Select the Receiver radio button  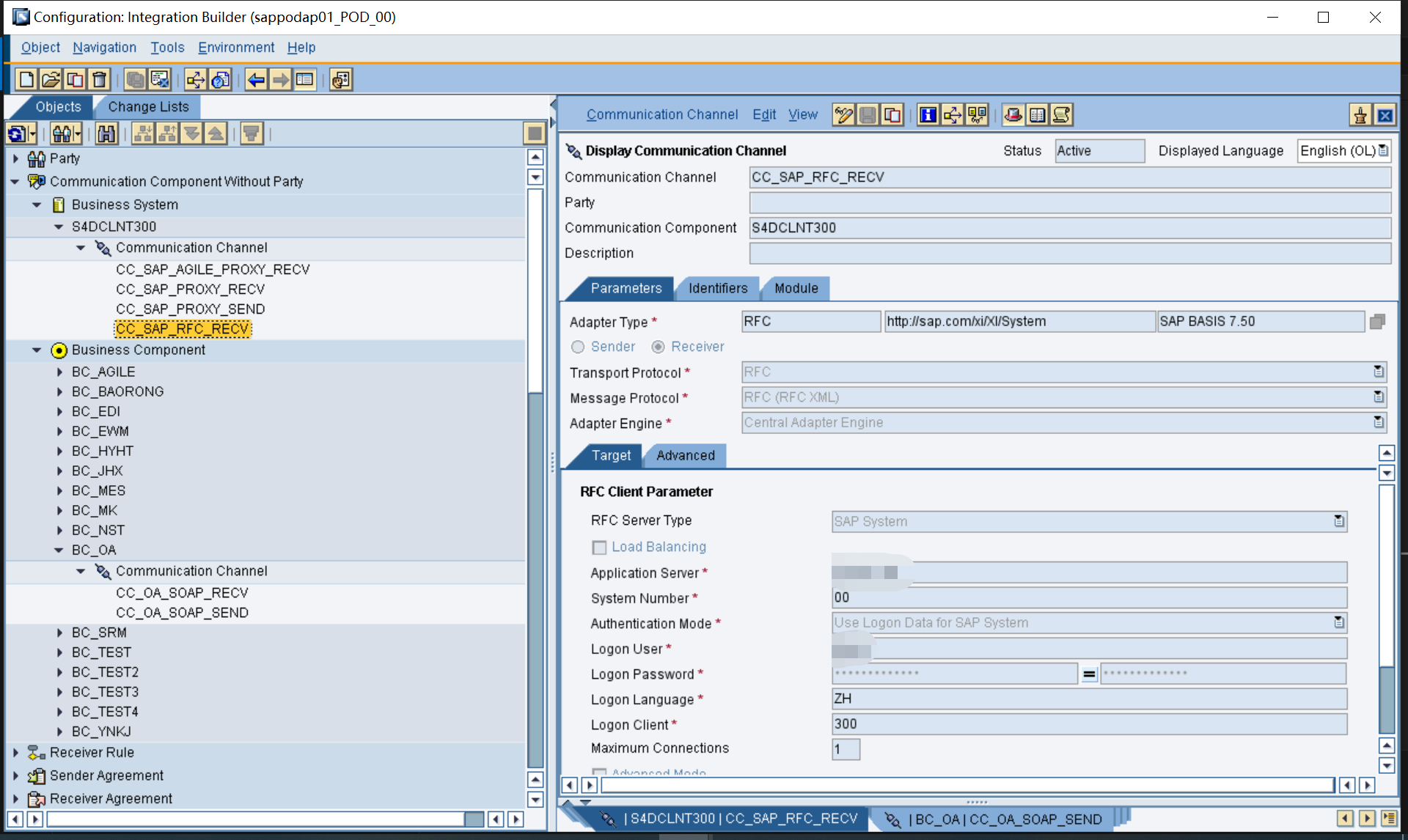pos(659,347)
